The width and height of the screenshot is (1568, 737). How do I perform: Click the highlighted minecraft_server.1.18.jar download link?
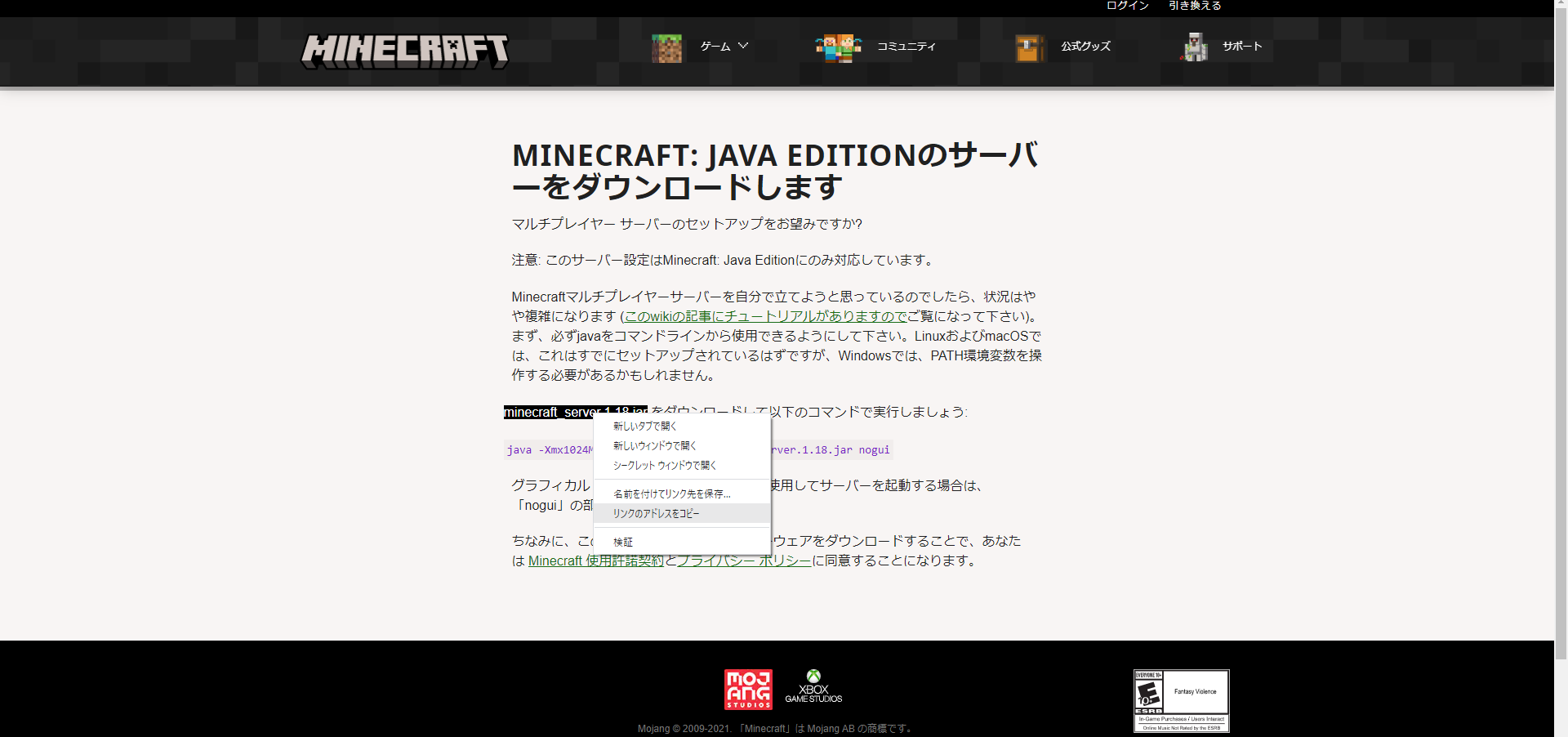tap(575, 412)
